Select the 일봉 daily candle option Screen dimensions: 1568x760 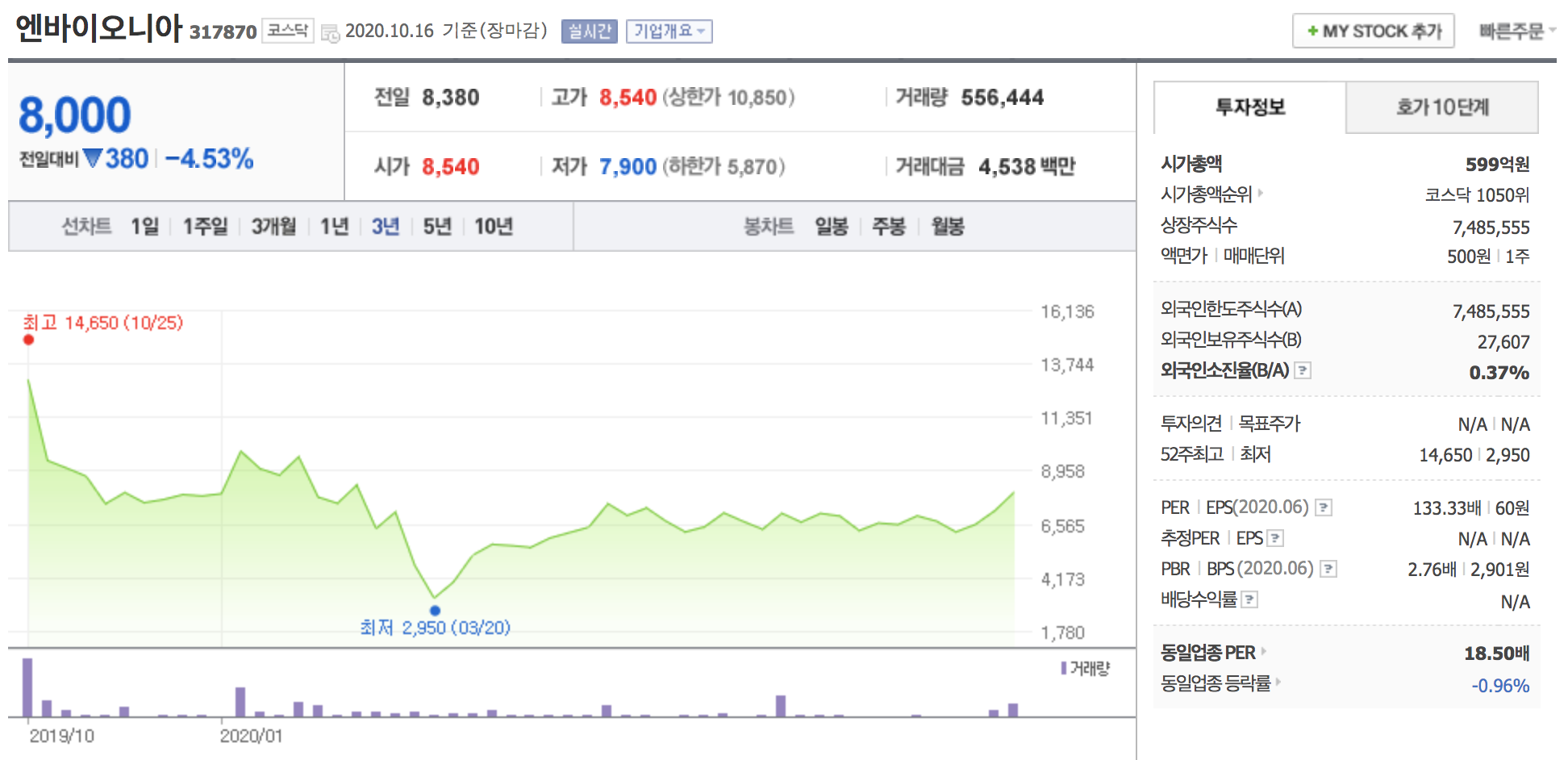point(832,227)
